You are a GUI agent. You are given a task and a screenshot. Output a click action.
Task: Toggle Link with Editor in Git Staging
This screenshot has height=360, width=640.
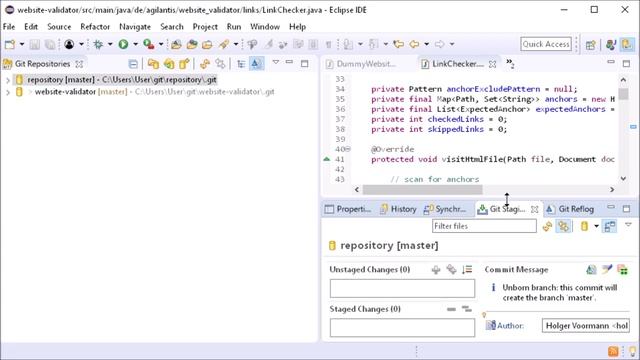pos(564,226)
